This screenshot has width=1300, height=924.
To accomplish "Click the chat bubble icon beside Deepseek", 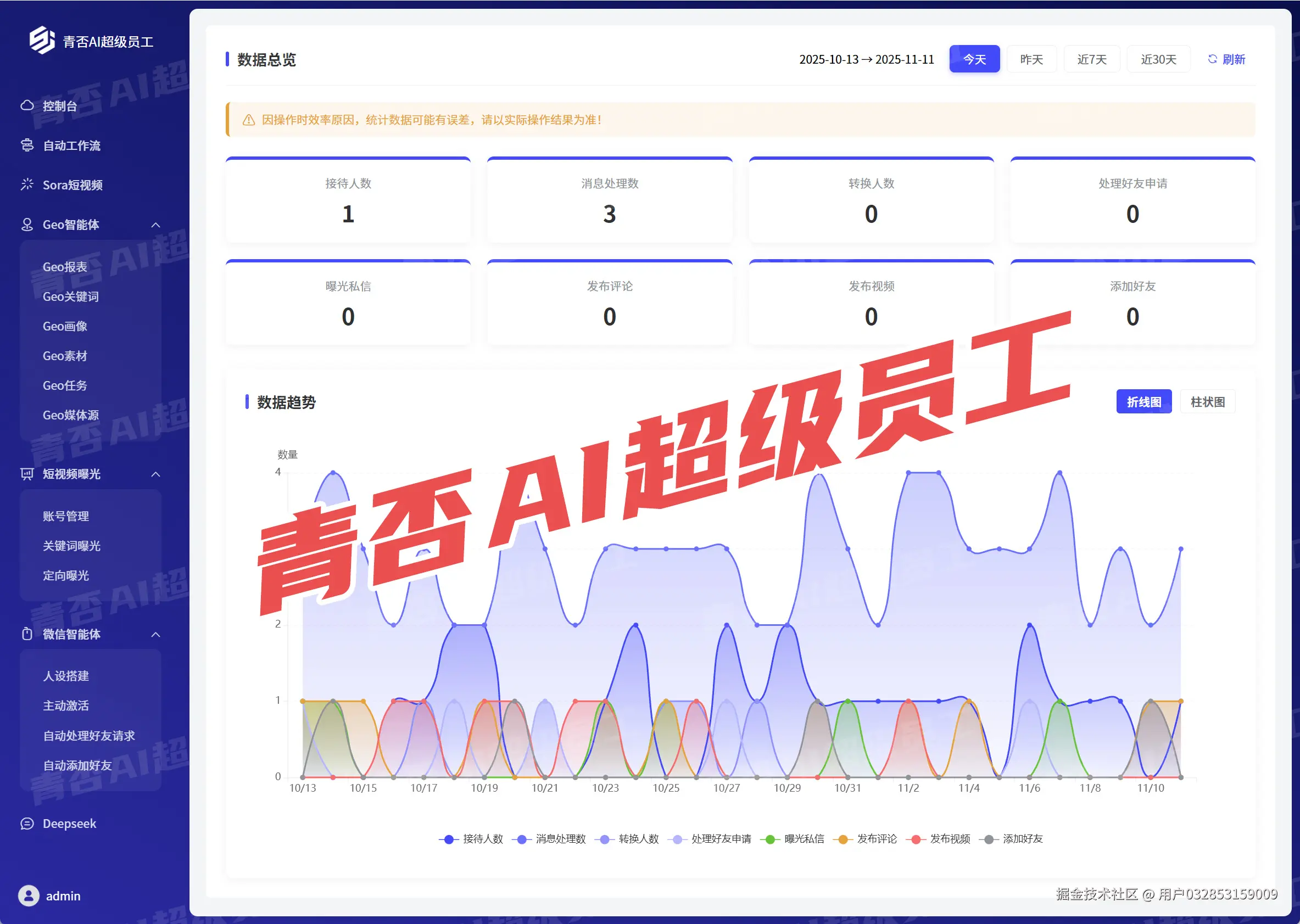I will pos(27,824).
